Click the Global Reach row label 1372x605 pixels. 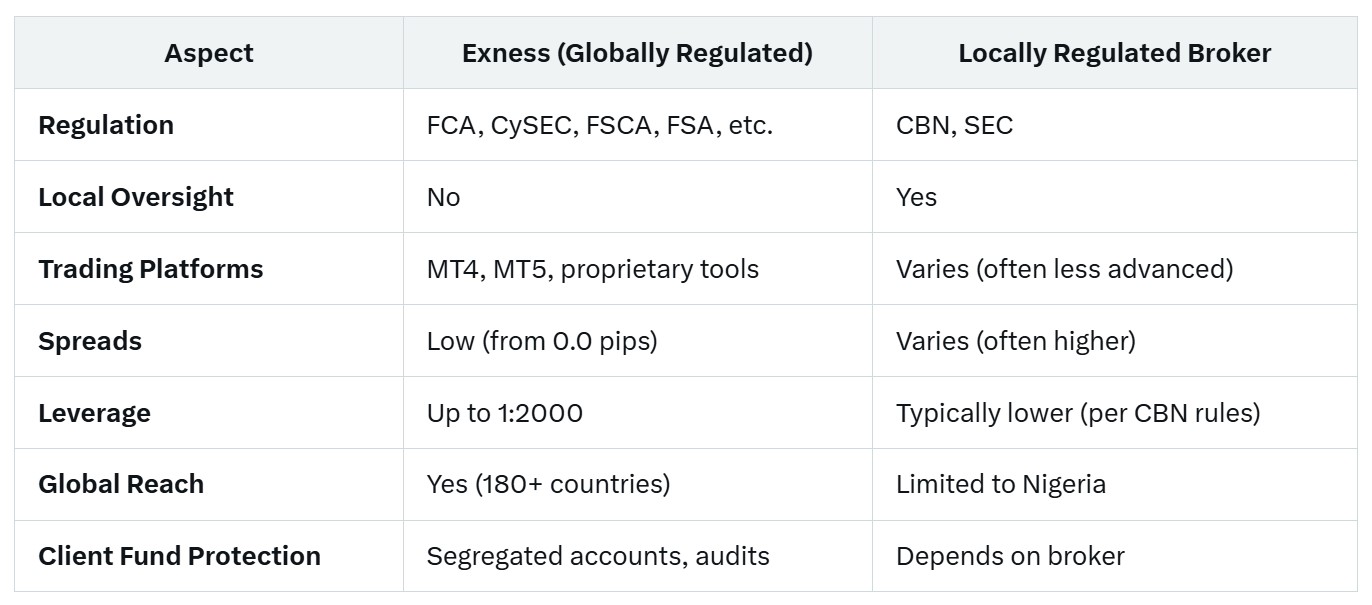(x=121, y=484)
